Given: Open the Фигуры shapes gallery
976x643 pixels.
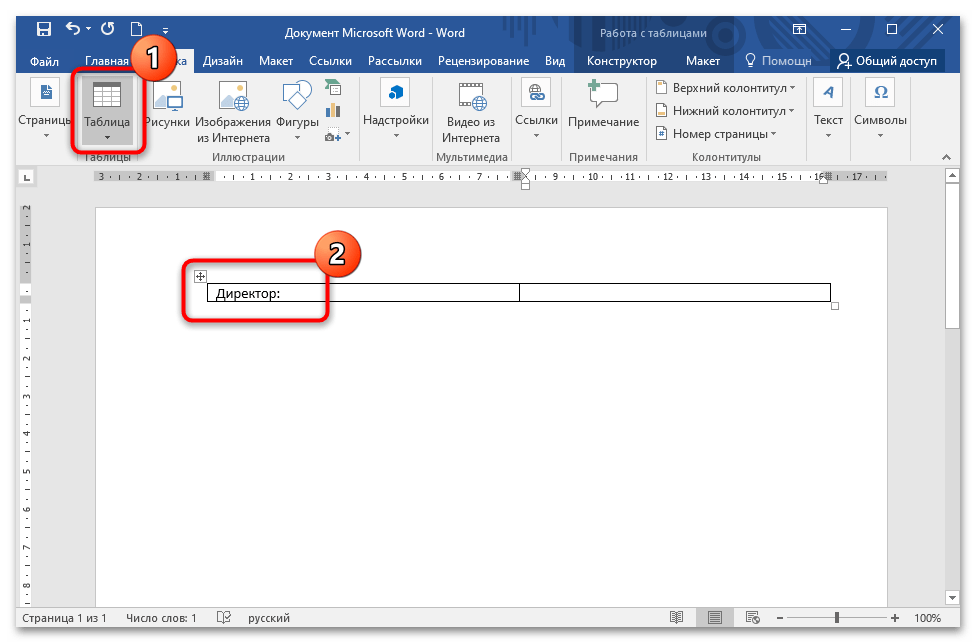Looking at the screenshot, I should click(297, 110).
